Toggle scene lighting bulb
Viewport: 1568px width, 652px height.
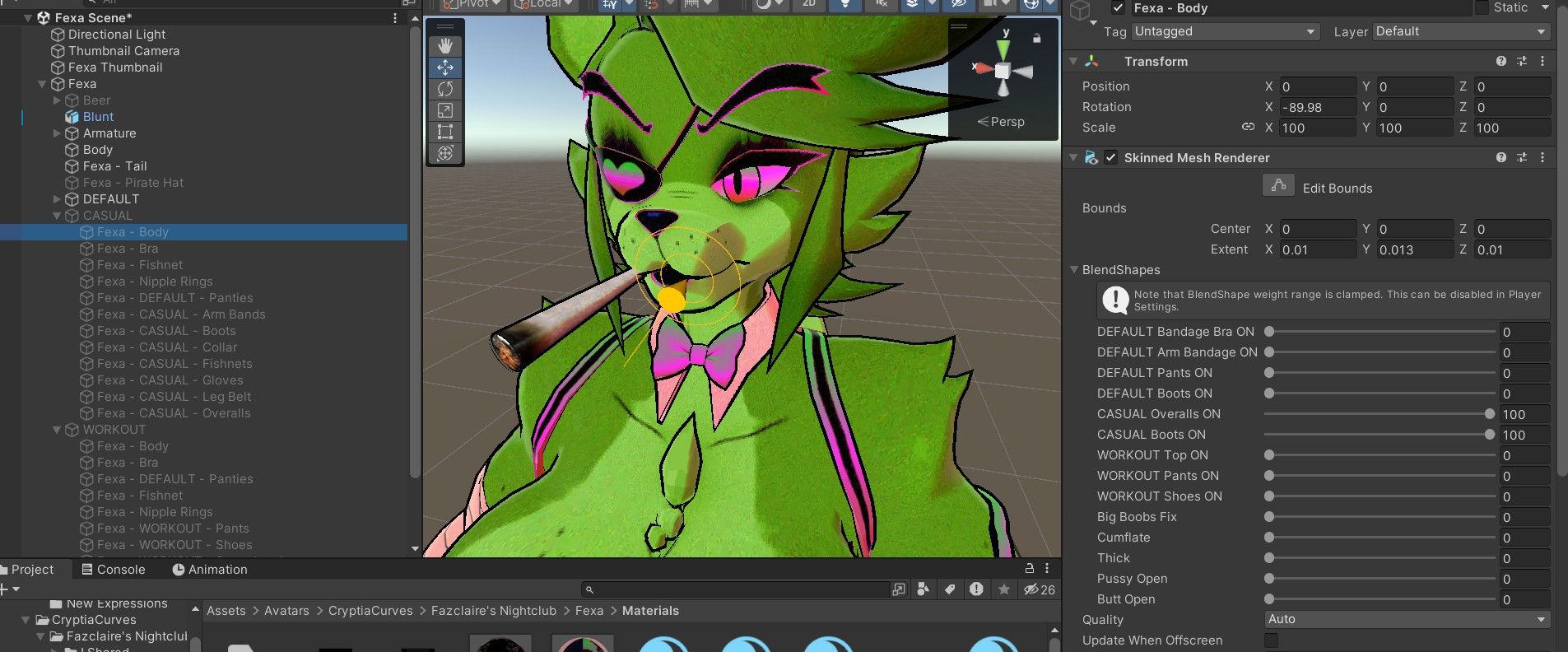pos(844,4)
